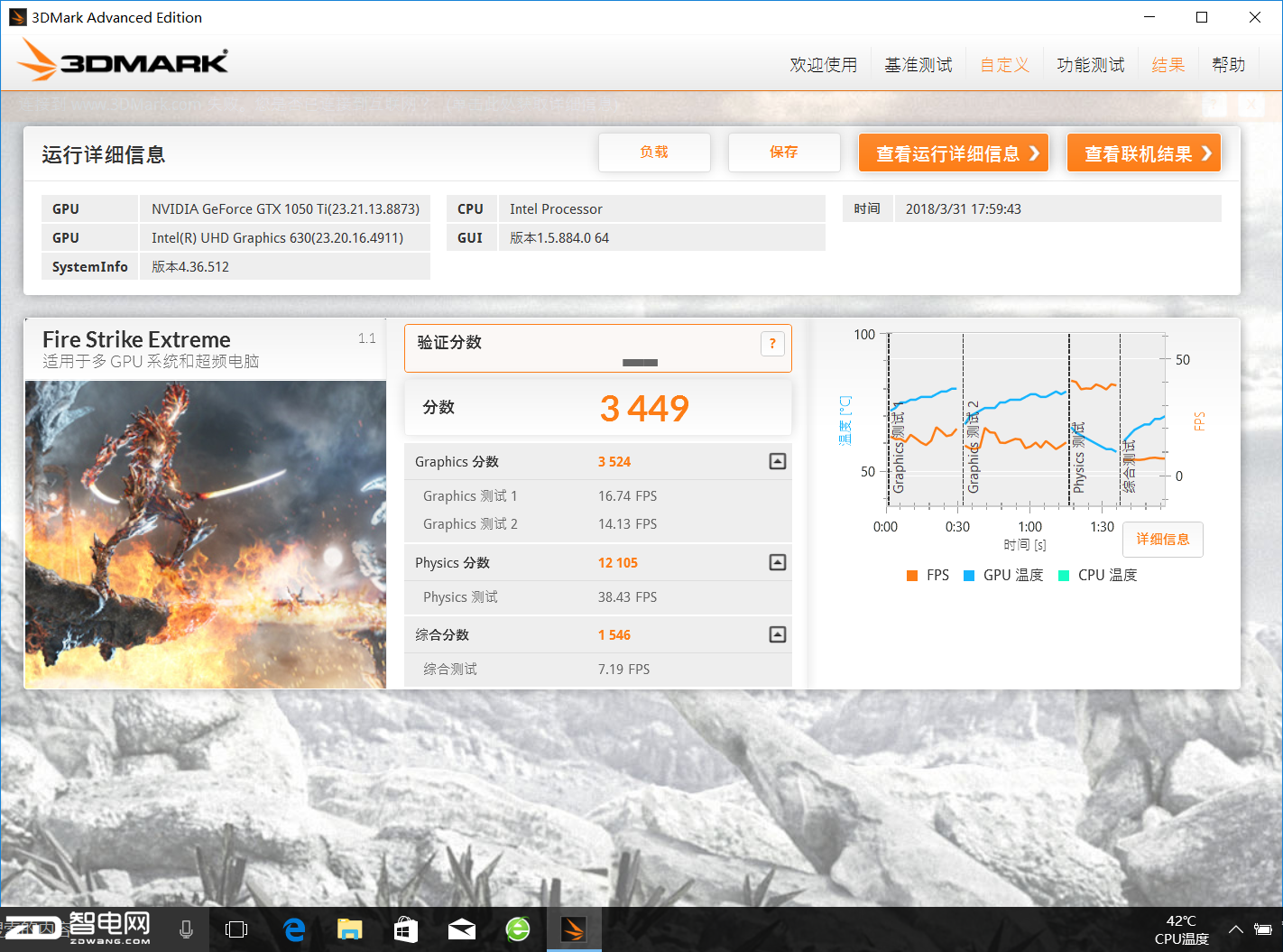
Task: Click the Fire Strike Extreme title
Action: click(x=136, y=340)
